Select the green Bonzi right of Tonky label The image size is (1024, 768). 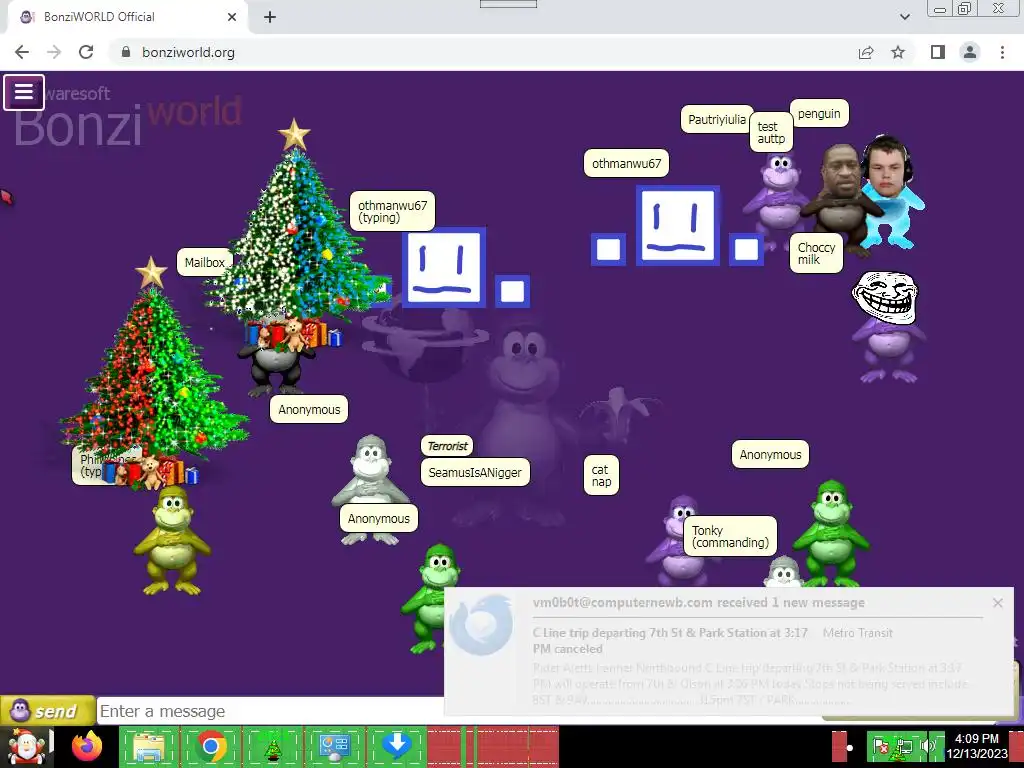pos(831,533)
